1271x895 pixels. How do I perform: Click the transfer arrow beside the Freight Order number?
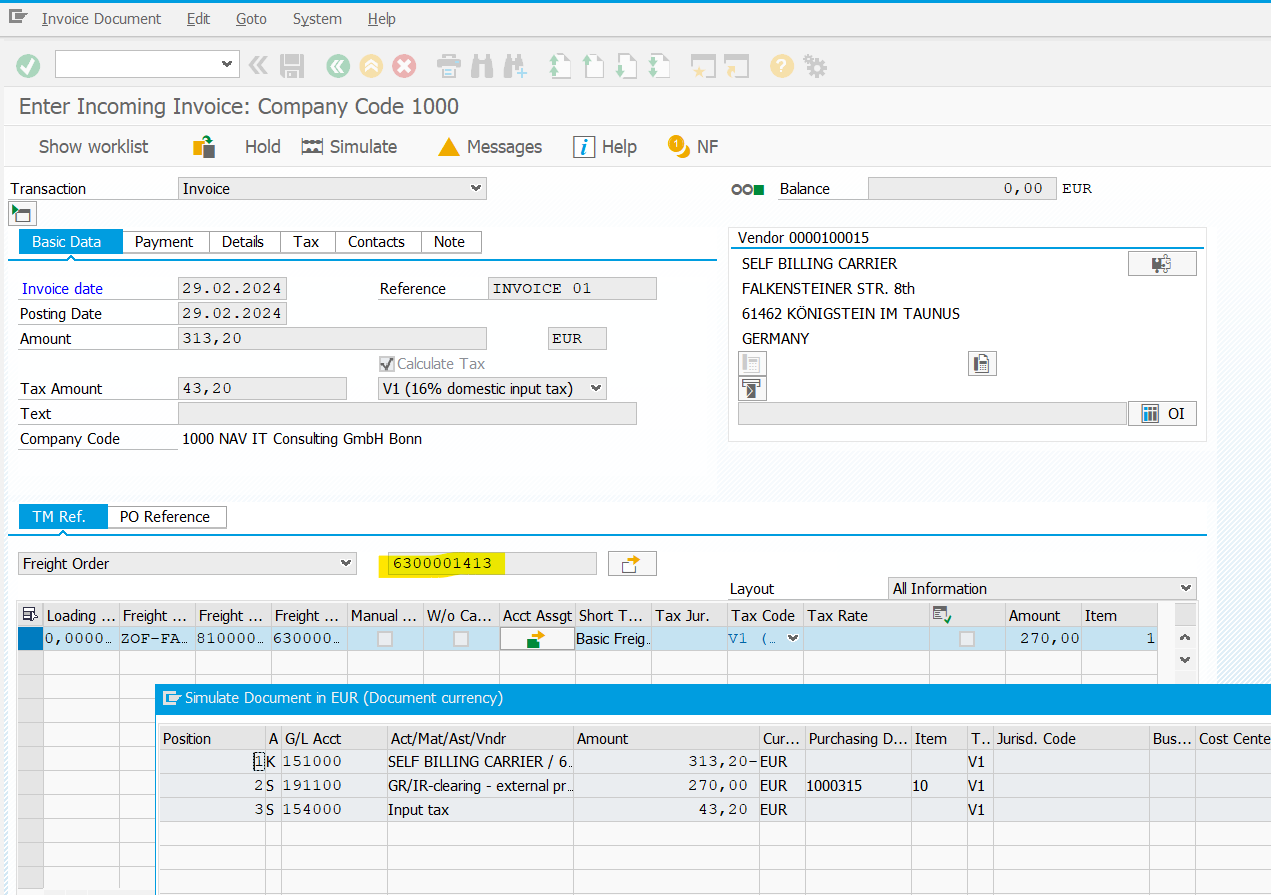631,563
